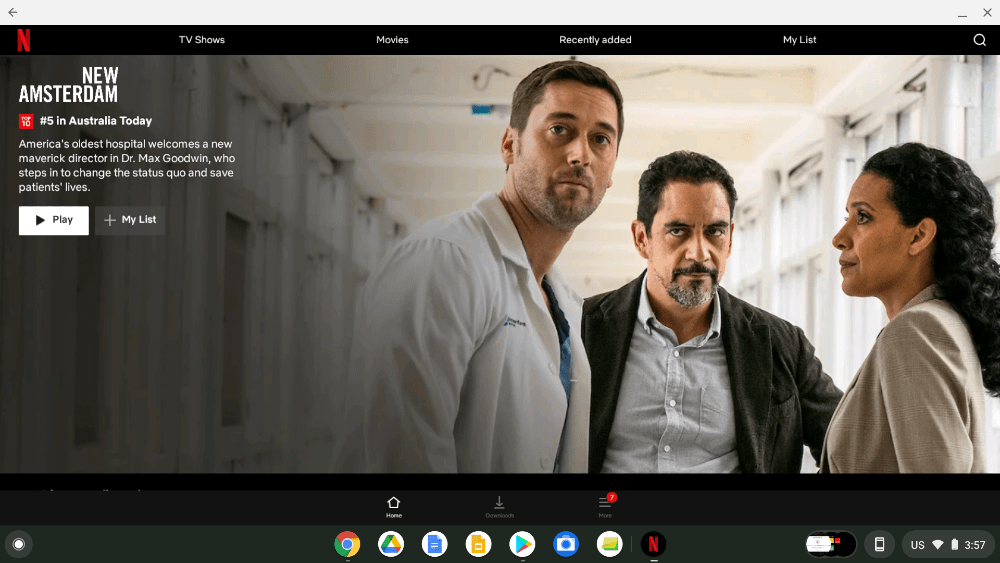Launch Google Docs from the shelf
1000x563 pixels.
tap(434, 545)
